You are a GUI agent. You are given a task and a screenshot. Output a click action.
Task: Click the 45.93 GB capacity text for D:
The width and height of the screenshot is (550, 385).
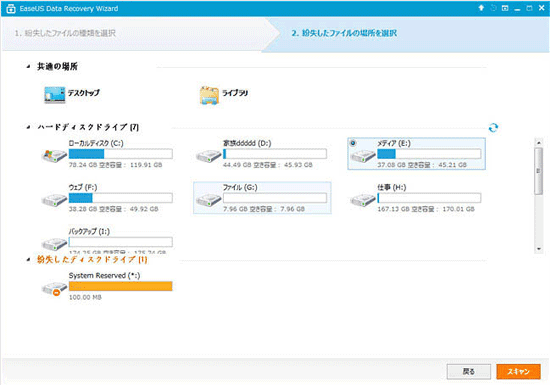(x=298, y=165)
